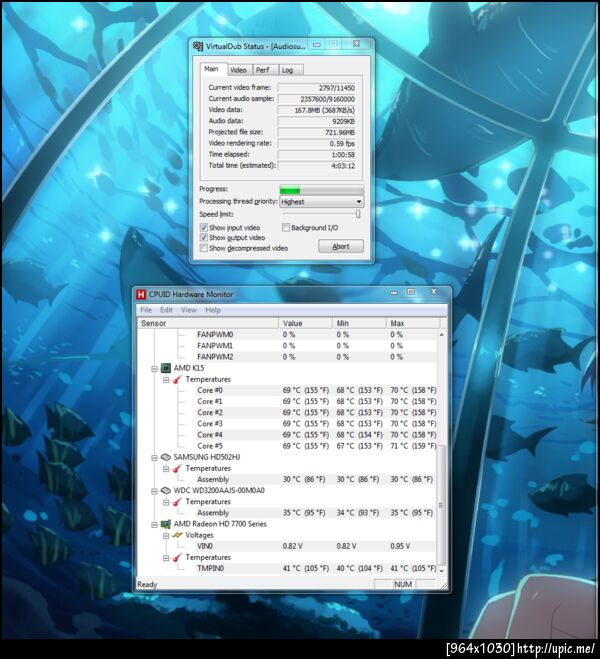Click the Value column header

click(x=305, y=323)
